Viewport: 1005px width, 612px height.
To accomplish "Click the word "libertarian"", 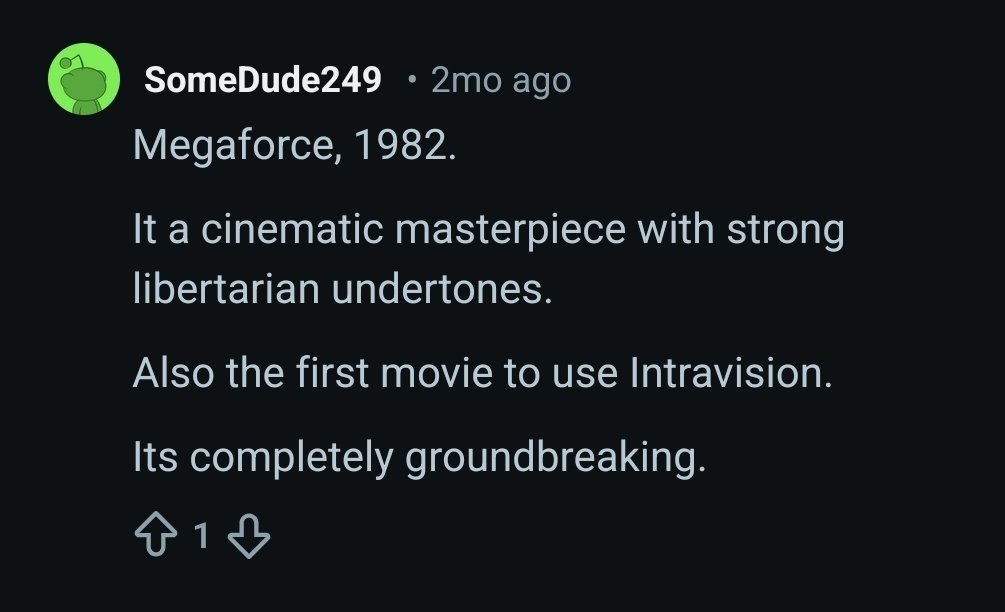I will [226, 289].
